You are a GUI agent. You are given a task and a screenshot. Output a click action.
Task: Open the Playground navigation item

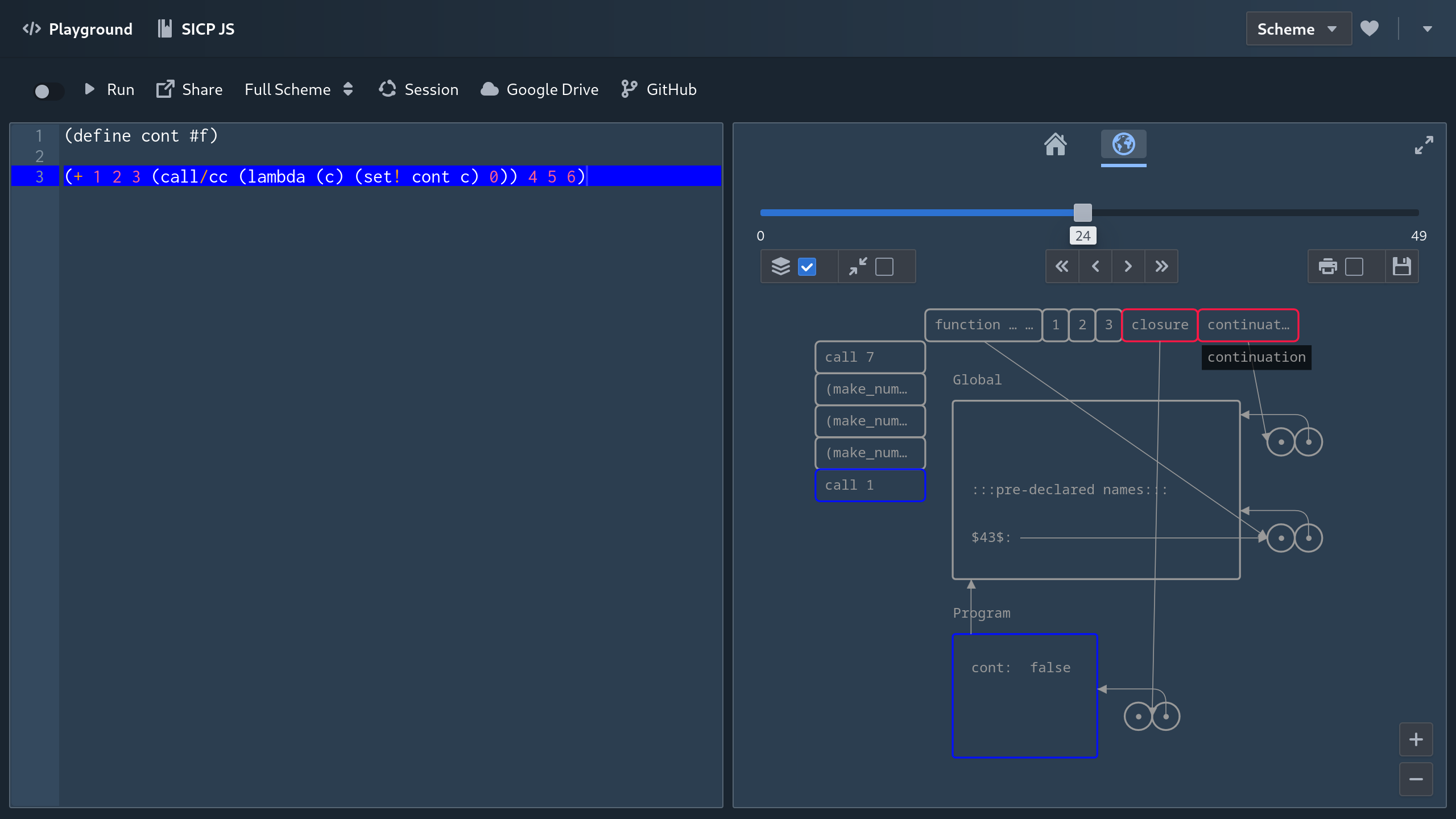coord(77,29)
